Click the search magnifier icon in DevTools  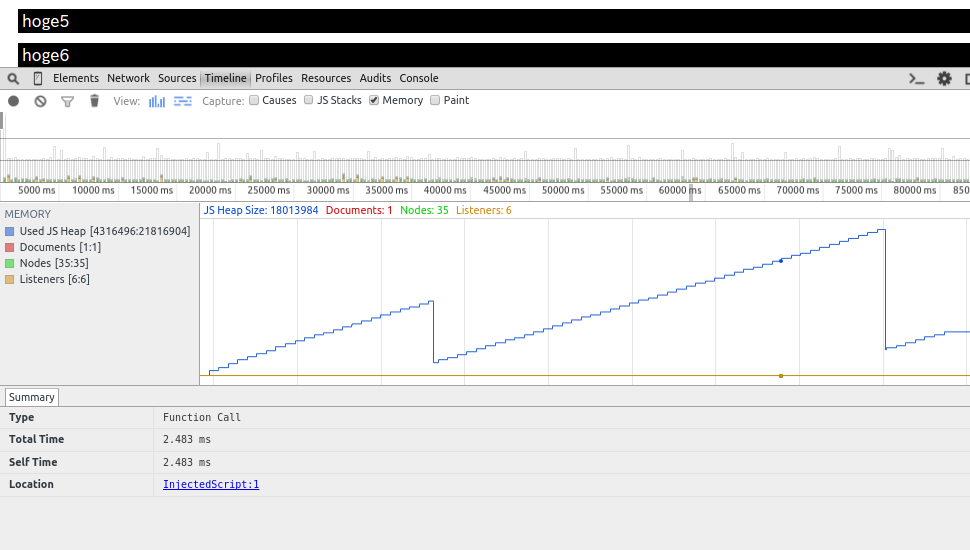tap(13, 79)
